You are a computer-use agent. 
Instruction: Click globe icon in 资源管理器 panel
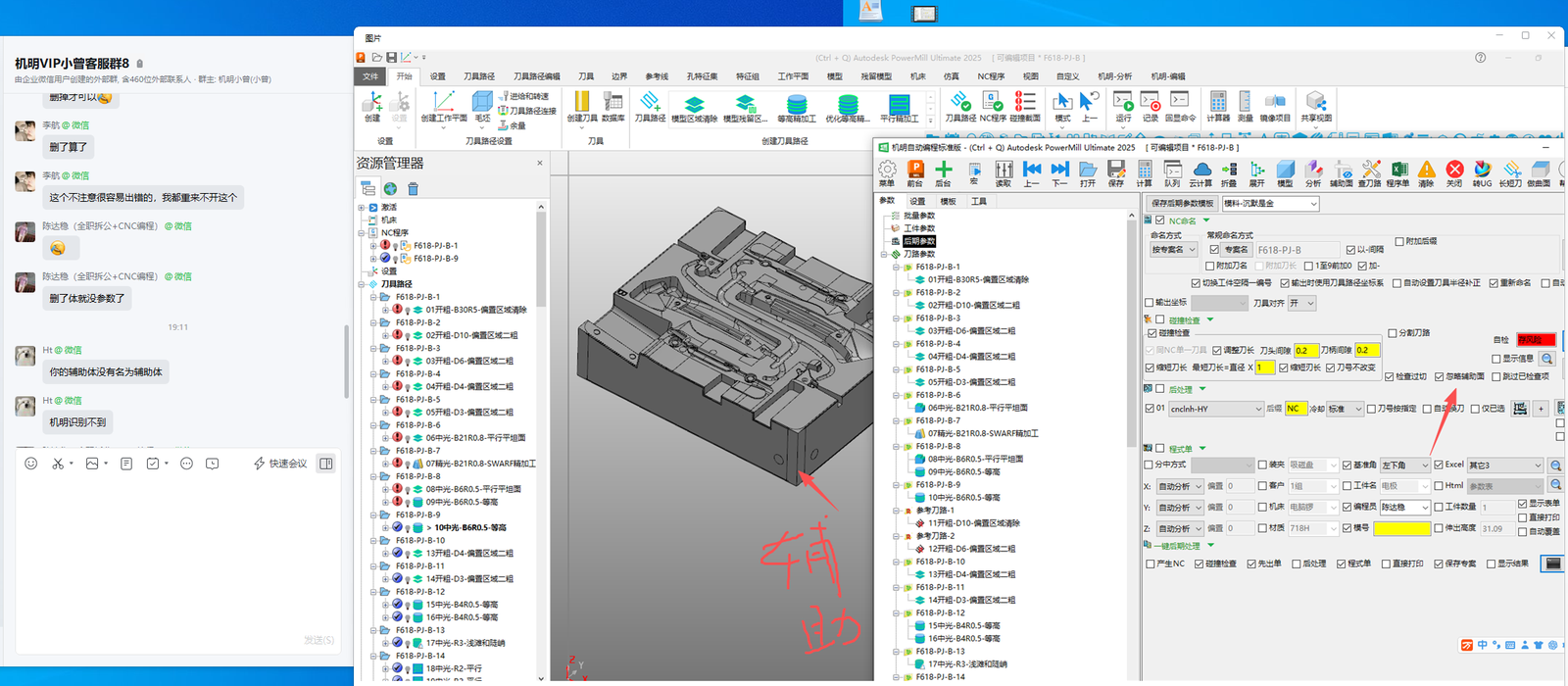[x=390, y=188]
